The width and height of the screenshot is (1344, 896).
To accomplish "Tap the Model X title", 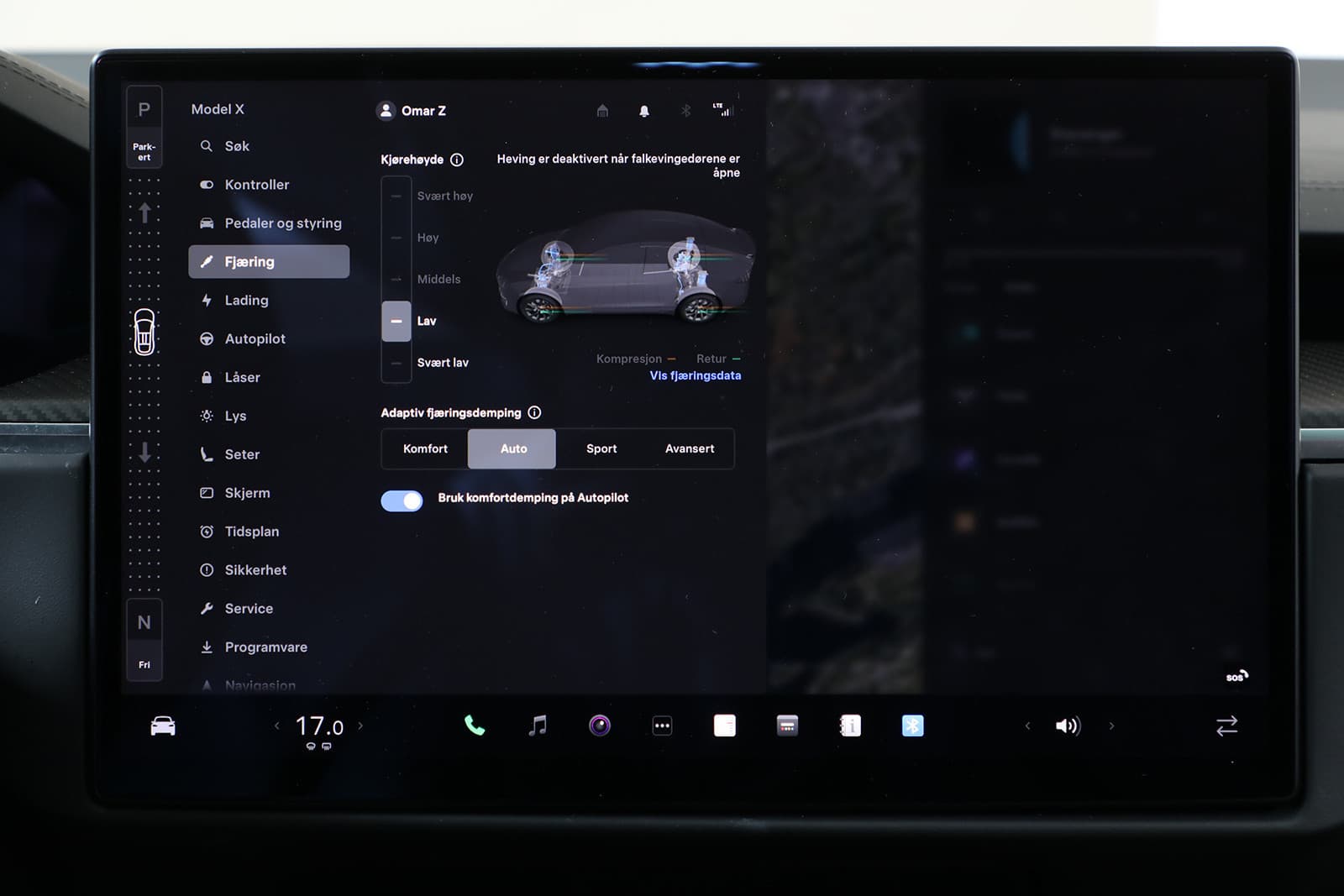I will pyautogui.click(x=218, y=109).
